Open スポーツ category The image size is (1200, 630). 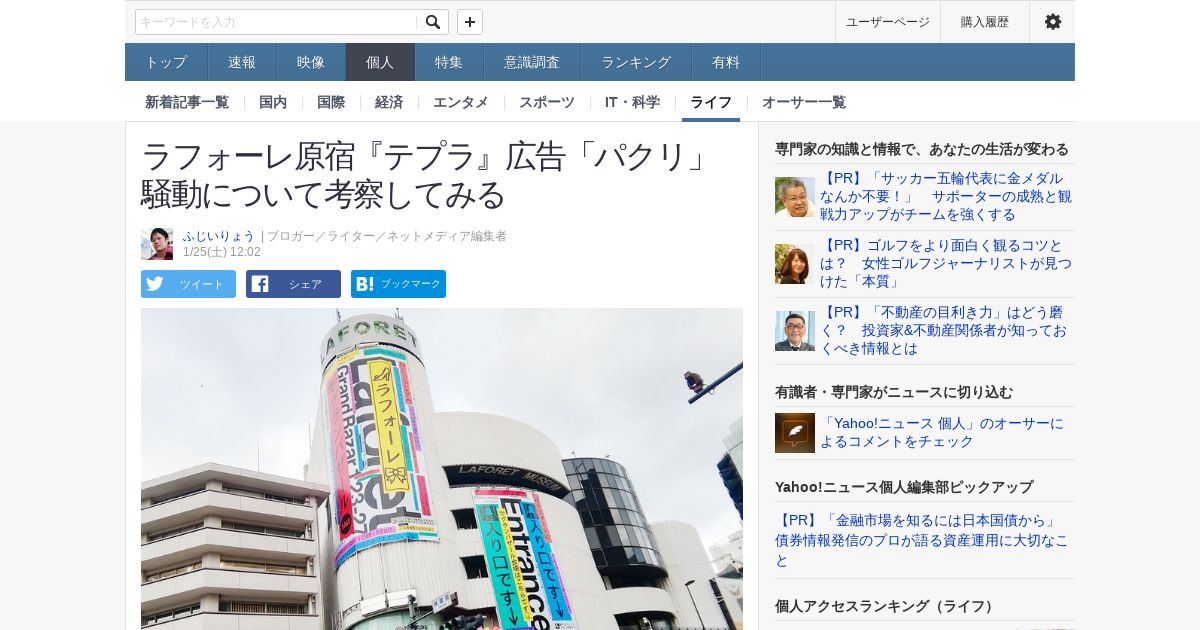(x=547, y=102)
